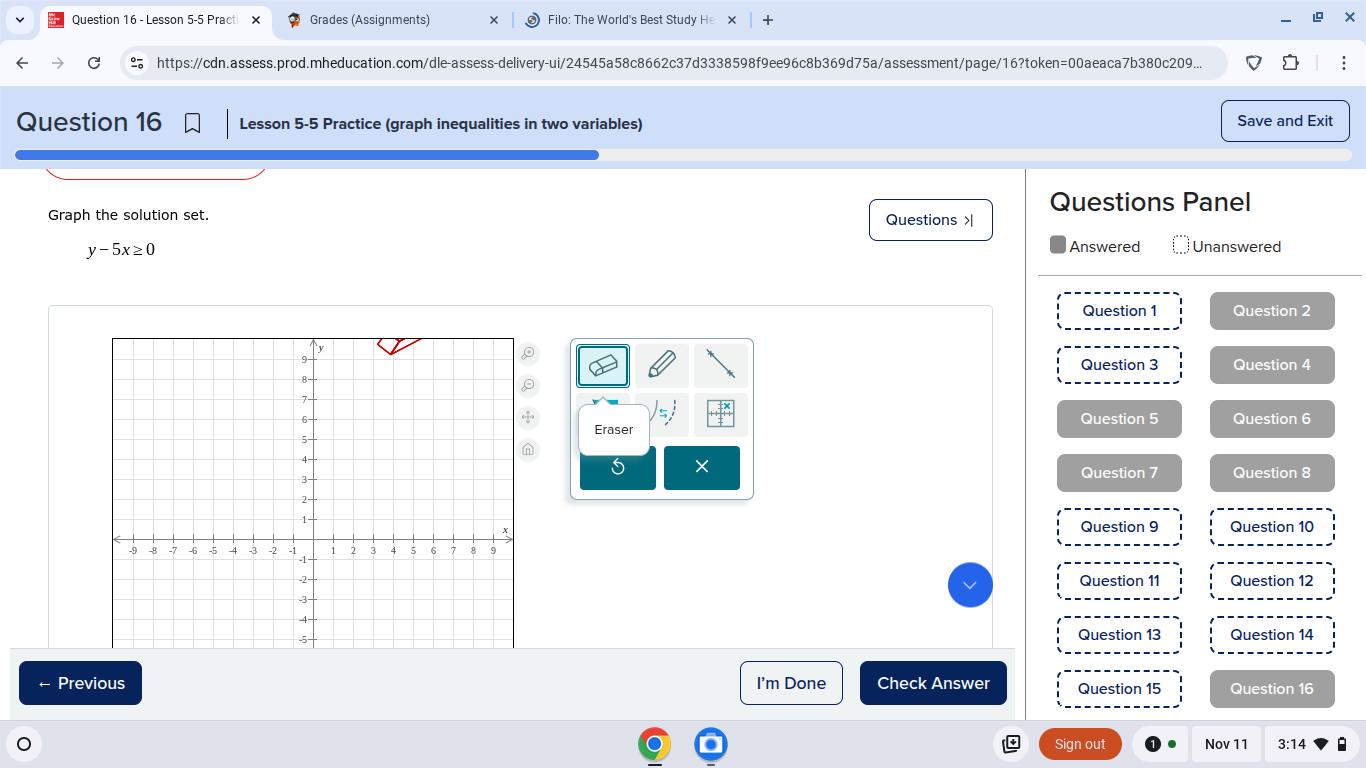1366x768 pixels.
Task: Select the Line tool
Action: [721, 366]
